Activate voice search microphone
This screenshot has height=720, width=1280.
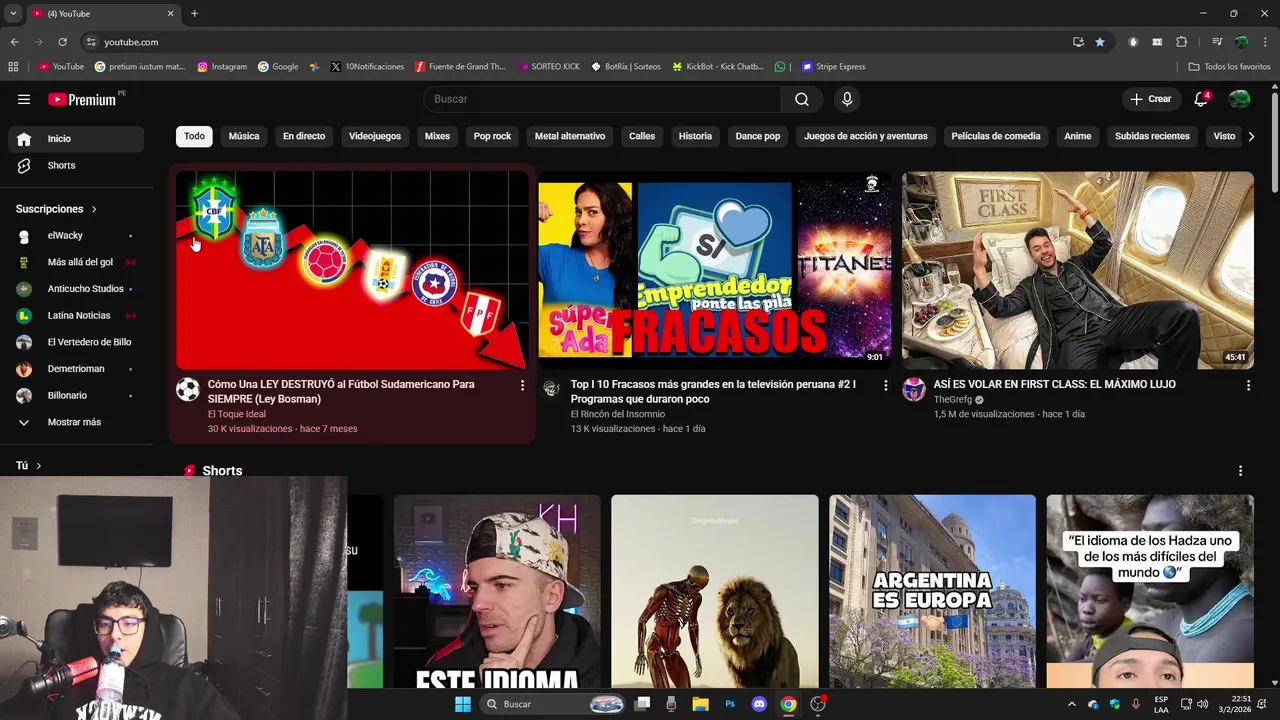[x=847, y=99]
